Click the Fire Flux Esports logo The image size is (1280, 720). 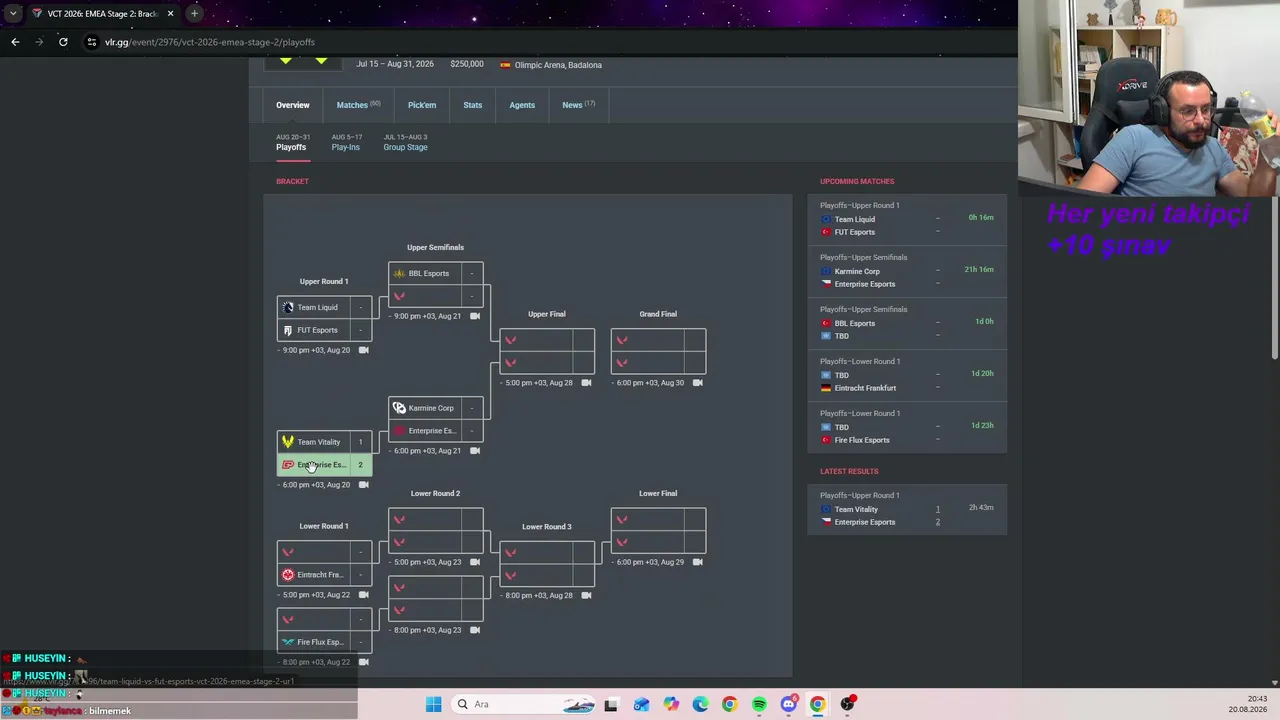[x=288, y=642]
